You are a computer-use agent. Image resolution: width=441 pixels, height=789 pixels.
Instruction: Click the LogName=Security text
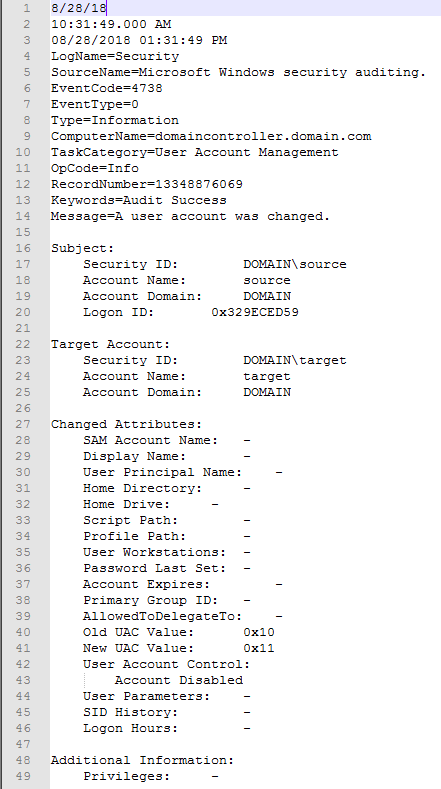coord(115,56)
